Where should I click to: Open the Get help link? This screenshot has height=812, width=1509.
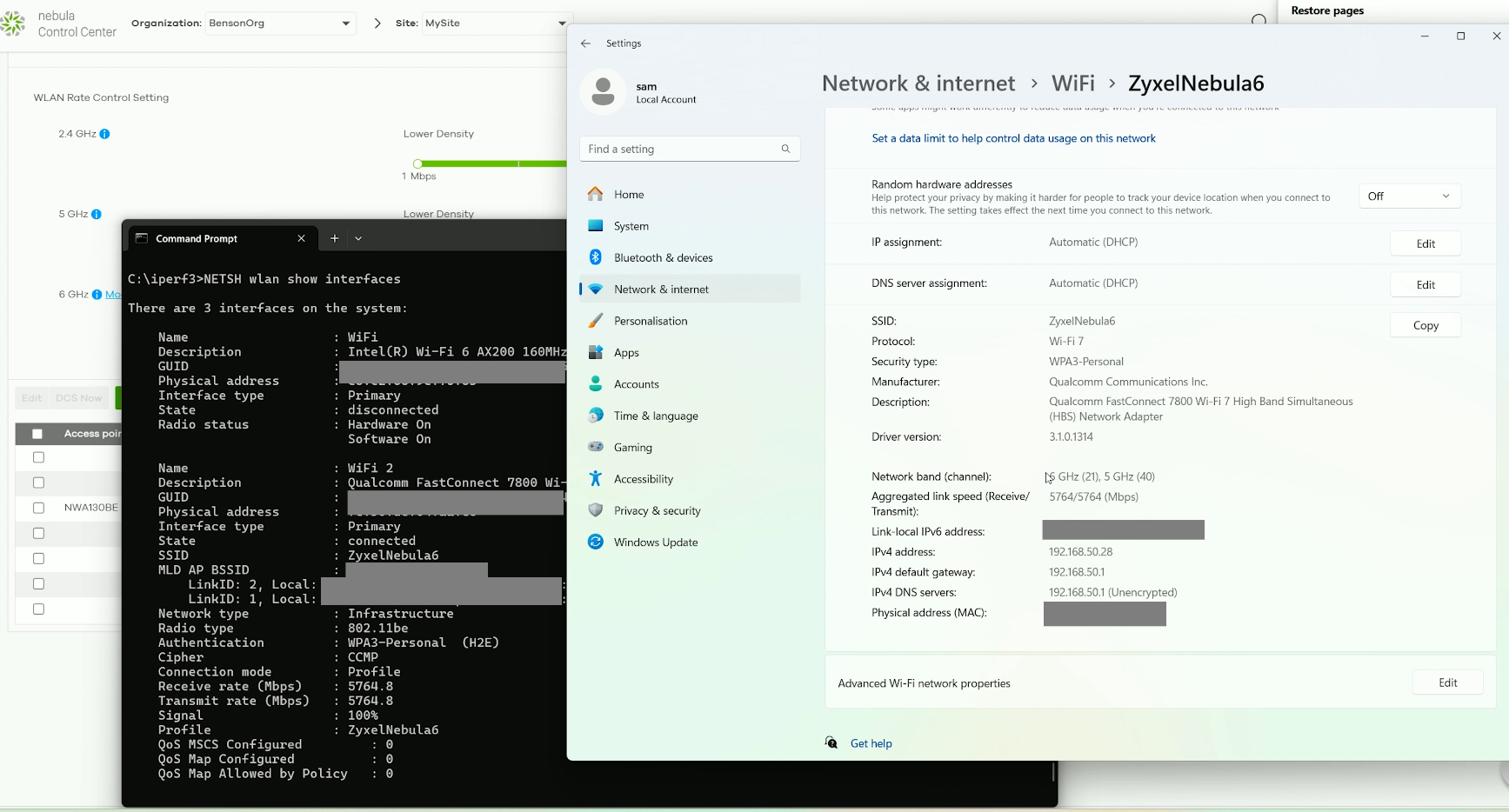[871, 743]
